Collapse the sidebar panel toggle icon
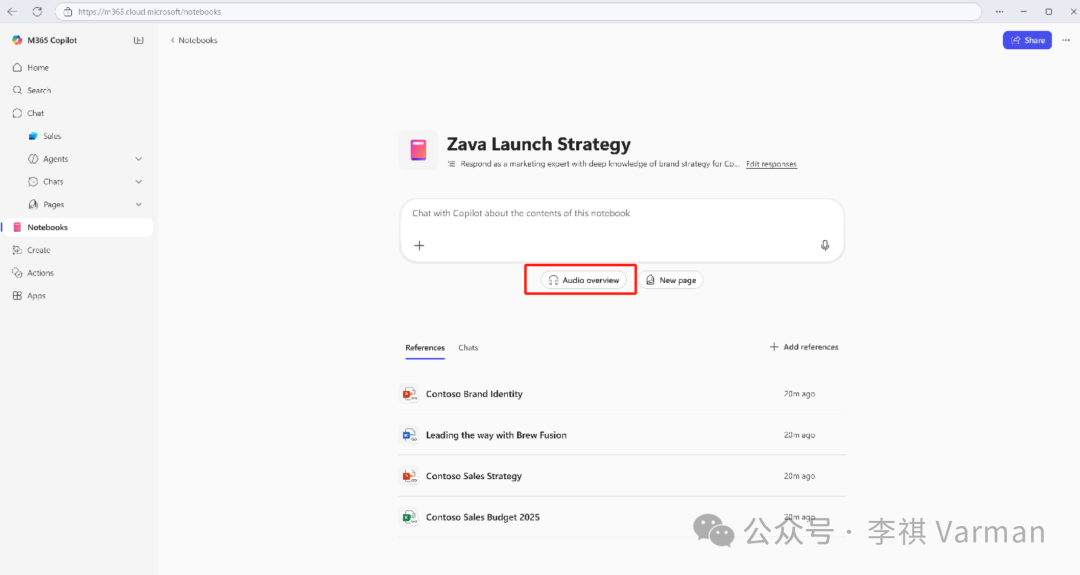This screenshot has height=575, width=1080. coord(138,41)
